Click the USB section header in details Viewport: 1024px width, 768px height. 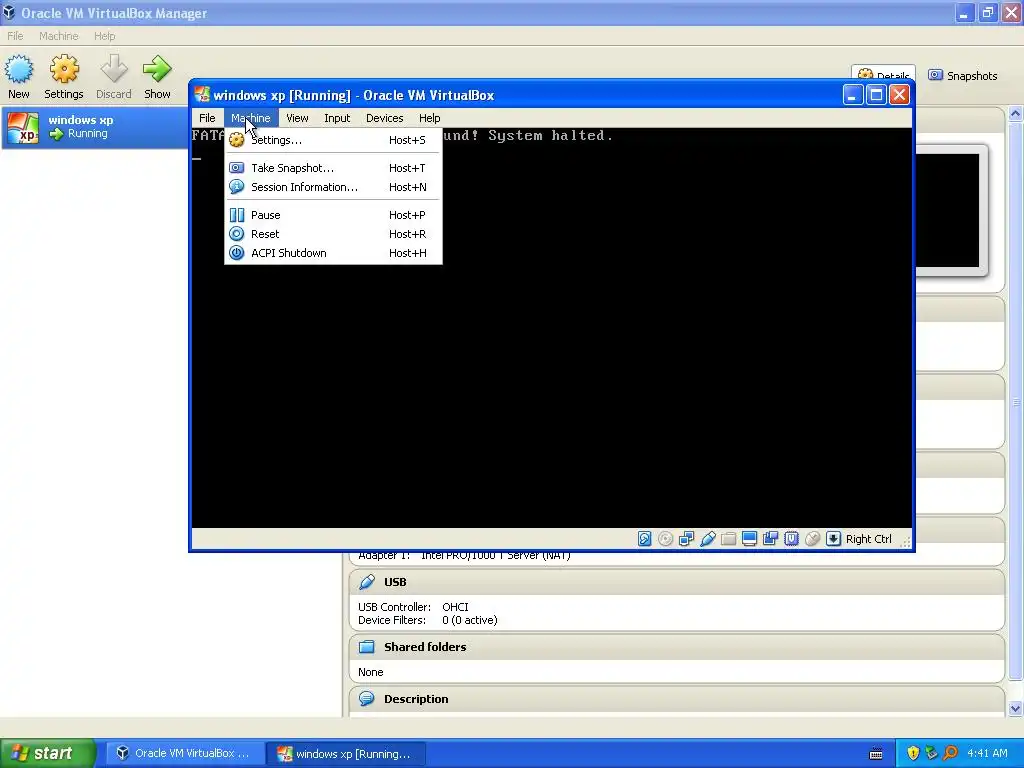(x=677, y=582)
